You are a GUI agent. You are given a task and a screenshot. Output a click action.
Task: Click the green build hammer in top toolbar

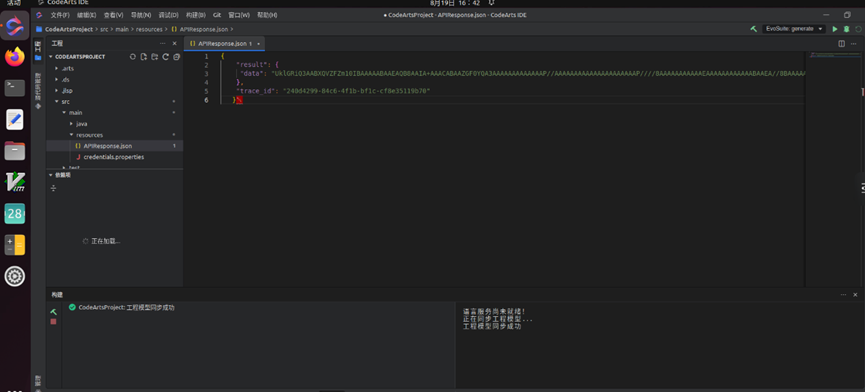pos(754,29)
